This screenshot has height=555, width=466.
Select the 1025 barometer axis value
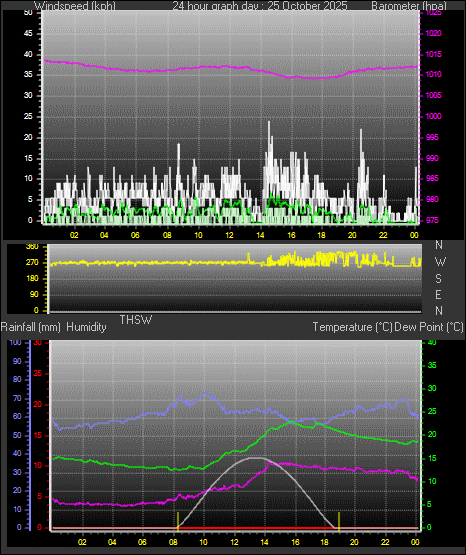pyautogui.click(x=433, y=13)
